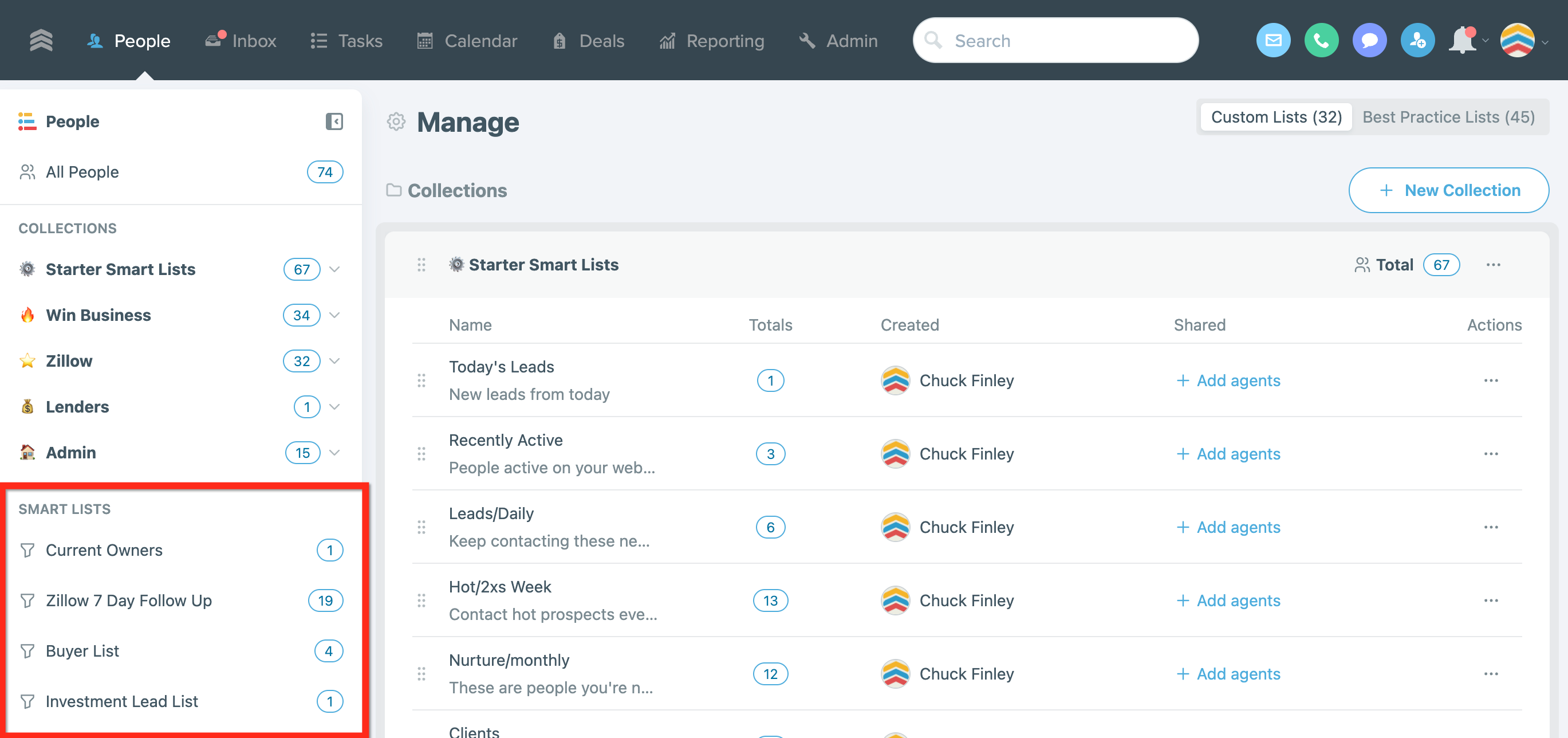Open the user profile avatar menu
The image size is (1568, 738).
pyautogui.click(x=1518, y=41)
